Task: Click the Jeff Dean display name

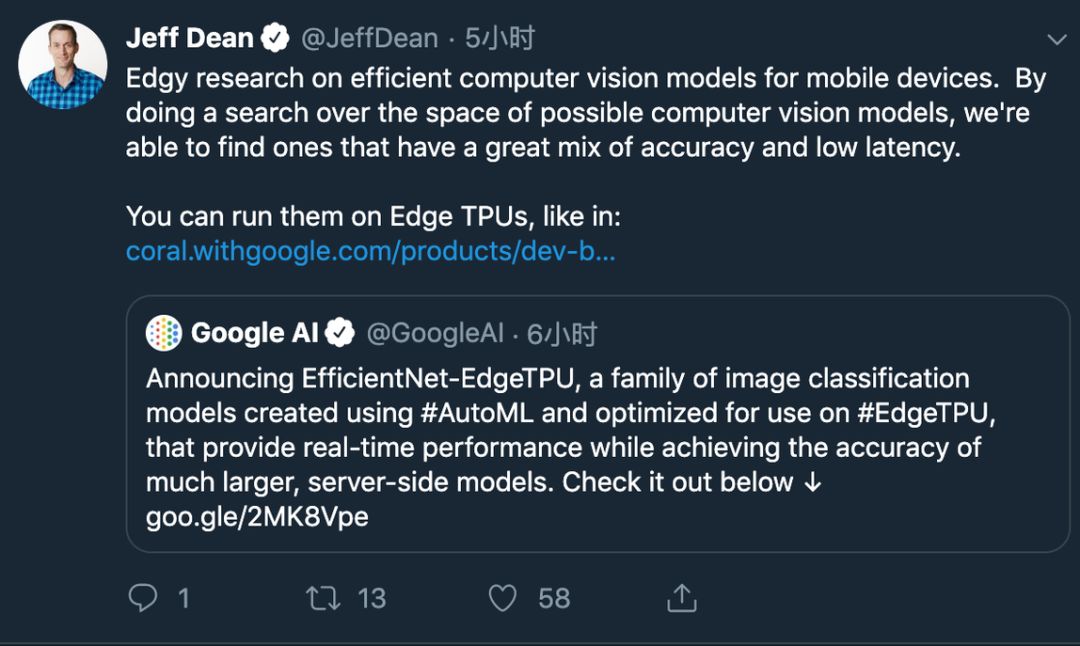Action: tap(189, 38)
